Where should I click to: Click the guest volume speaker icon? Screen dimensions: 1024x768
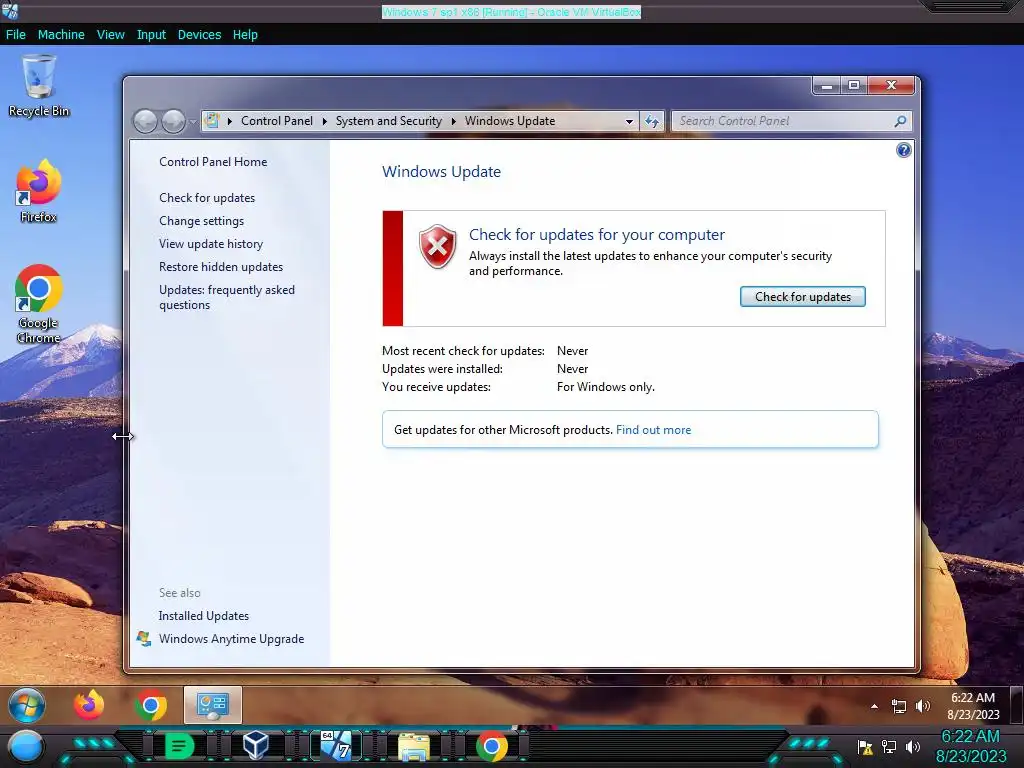[922, 706]
